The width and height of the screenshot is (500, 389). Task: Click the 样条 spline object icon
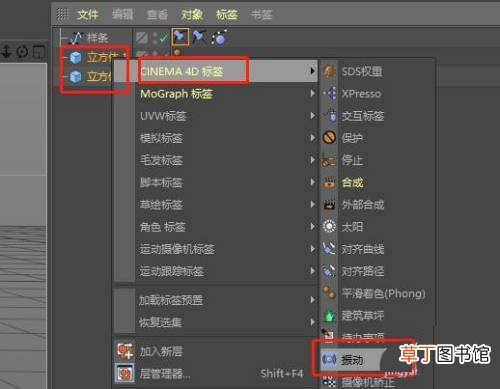point(76,38)
